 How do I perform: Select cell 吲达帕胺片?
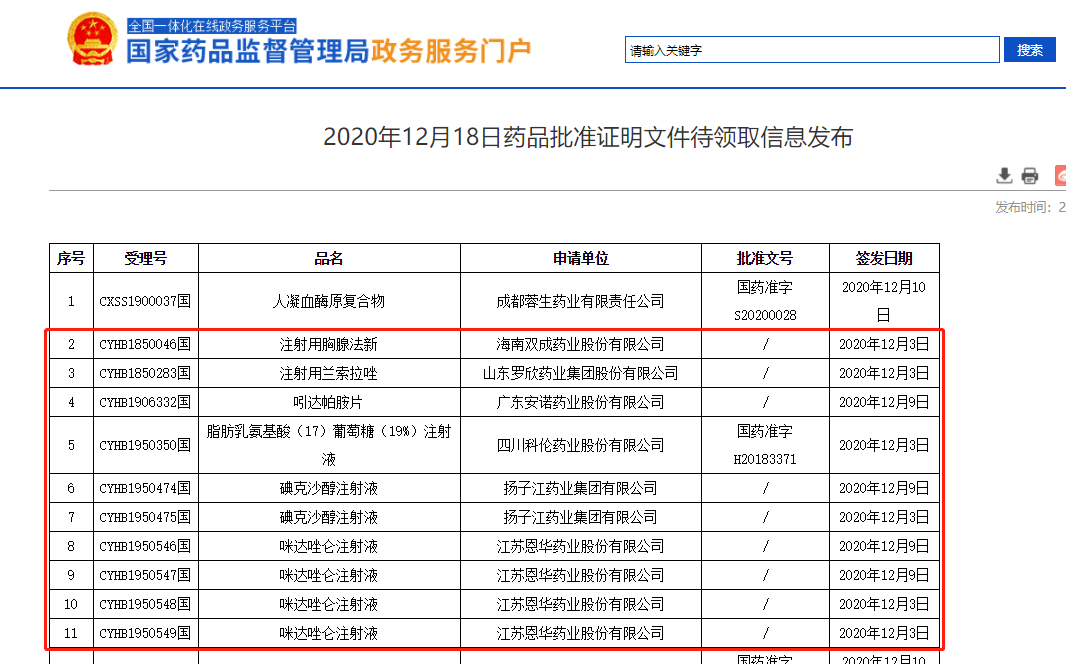329,402
